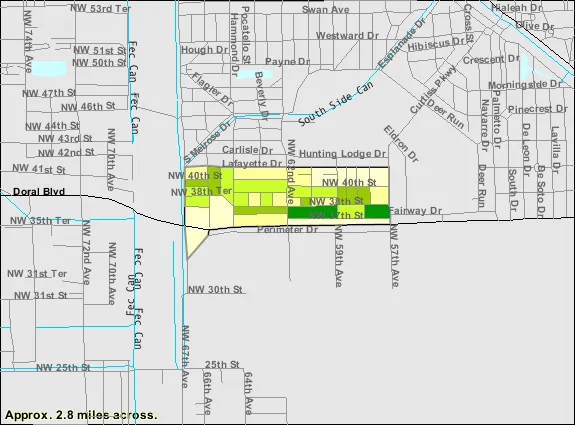The height and width of the screenshot is (425, 575).
Task: Select the Esplanade Dr label
Action: pyautogui.click(x=402, y=43)
